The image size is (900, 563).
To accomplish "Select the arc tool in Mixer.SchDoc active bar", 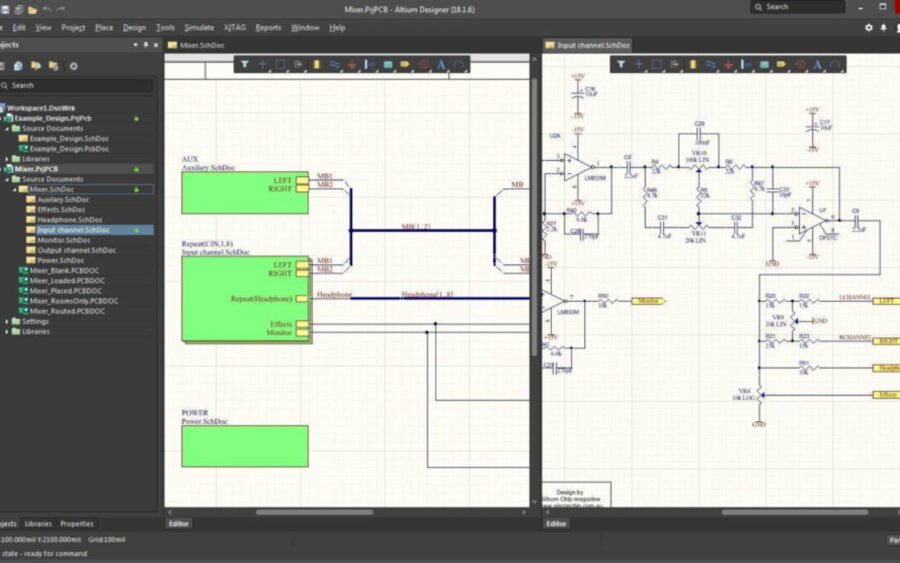I will (x=459, y=64).
